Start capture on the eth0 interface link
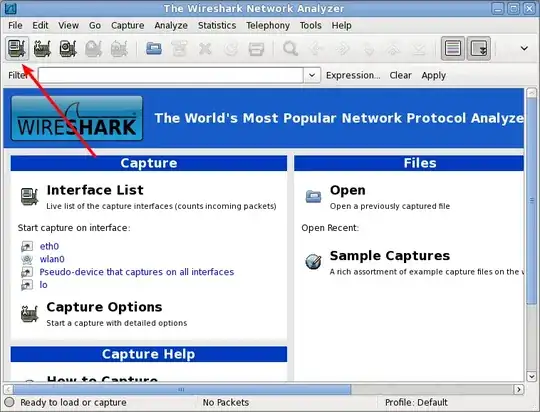 (x=49, y=246)
